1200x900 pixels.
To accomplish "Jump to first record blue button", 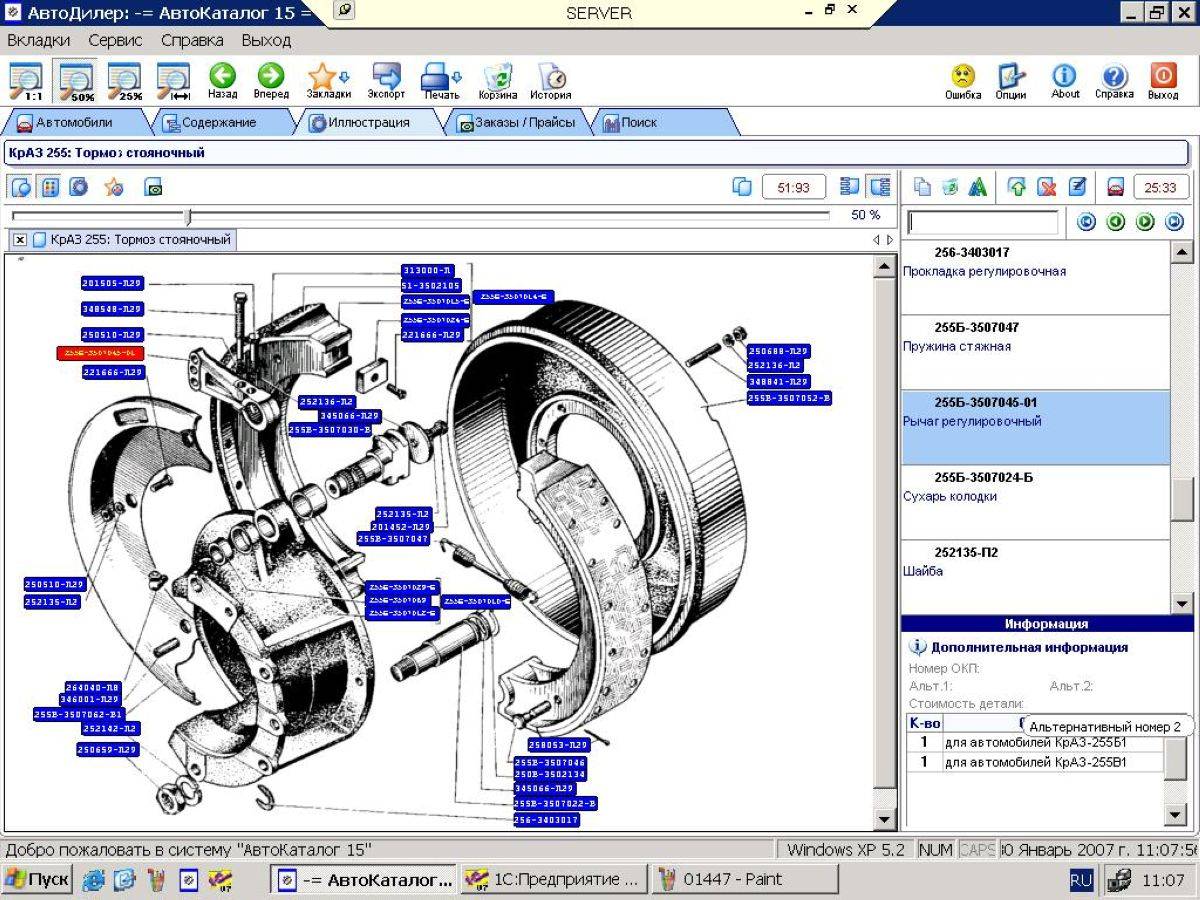I will click(x=1086, y=222).
